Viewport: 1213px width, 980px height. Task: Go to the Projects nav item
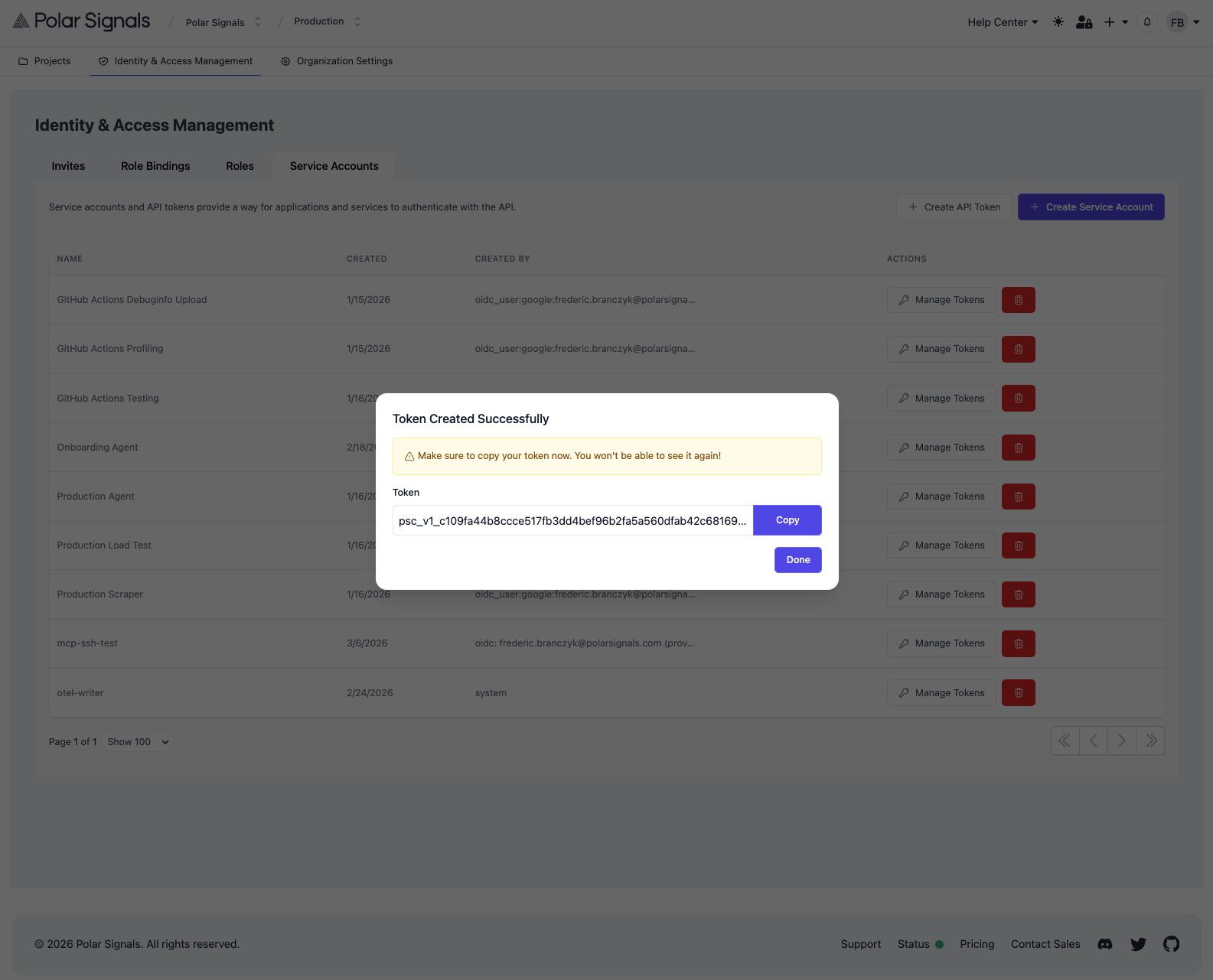click(x=44, y=61)
